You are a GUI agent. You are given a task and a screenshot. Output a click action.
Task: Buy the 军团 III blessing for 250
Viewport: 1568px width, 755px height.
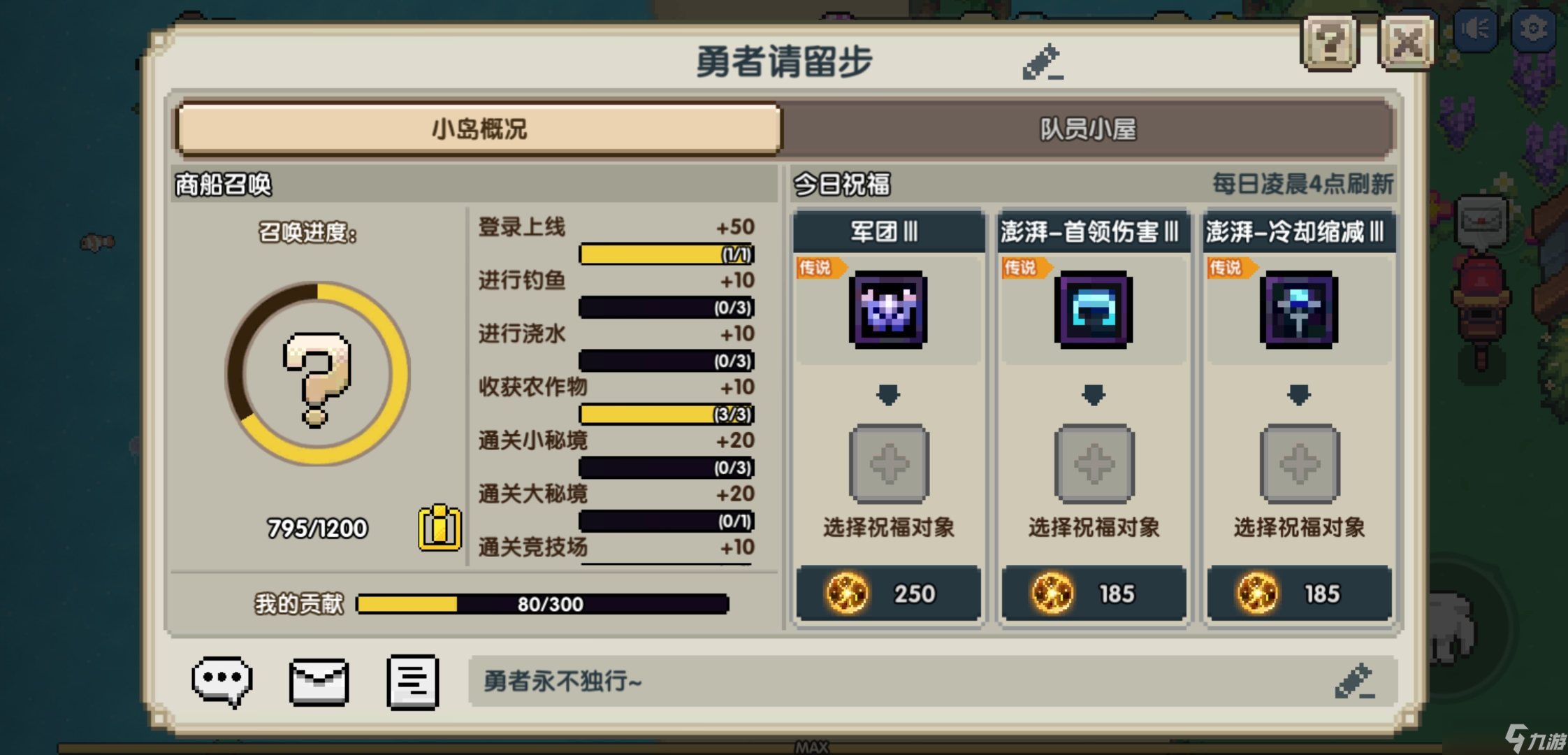[x=888, y=594]
